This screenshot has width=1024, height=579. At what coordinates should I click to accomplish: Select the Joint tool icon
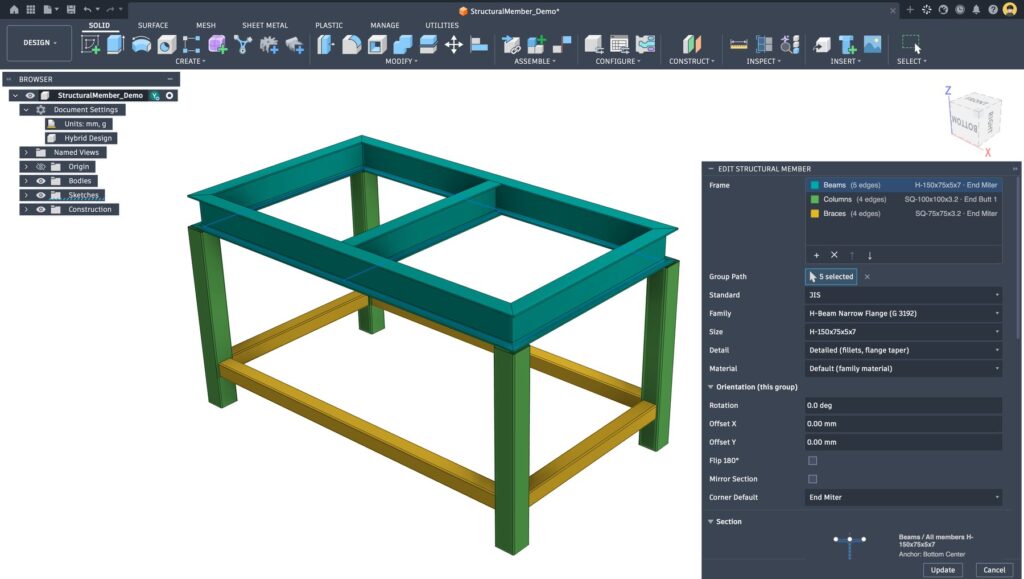tap(511, 44)
